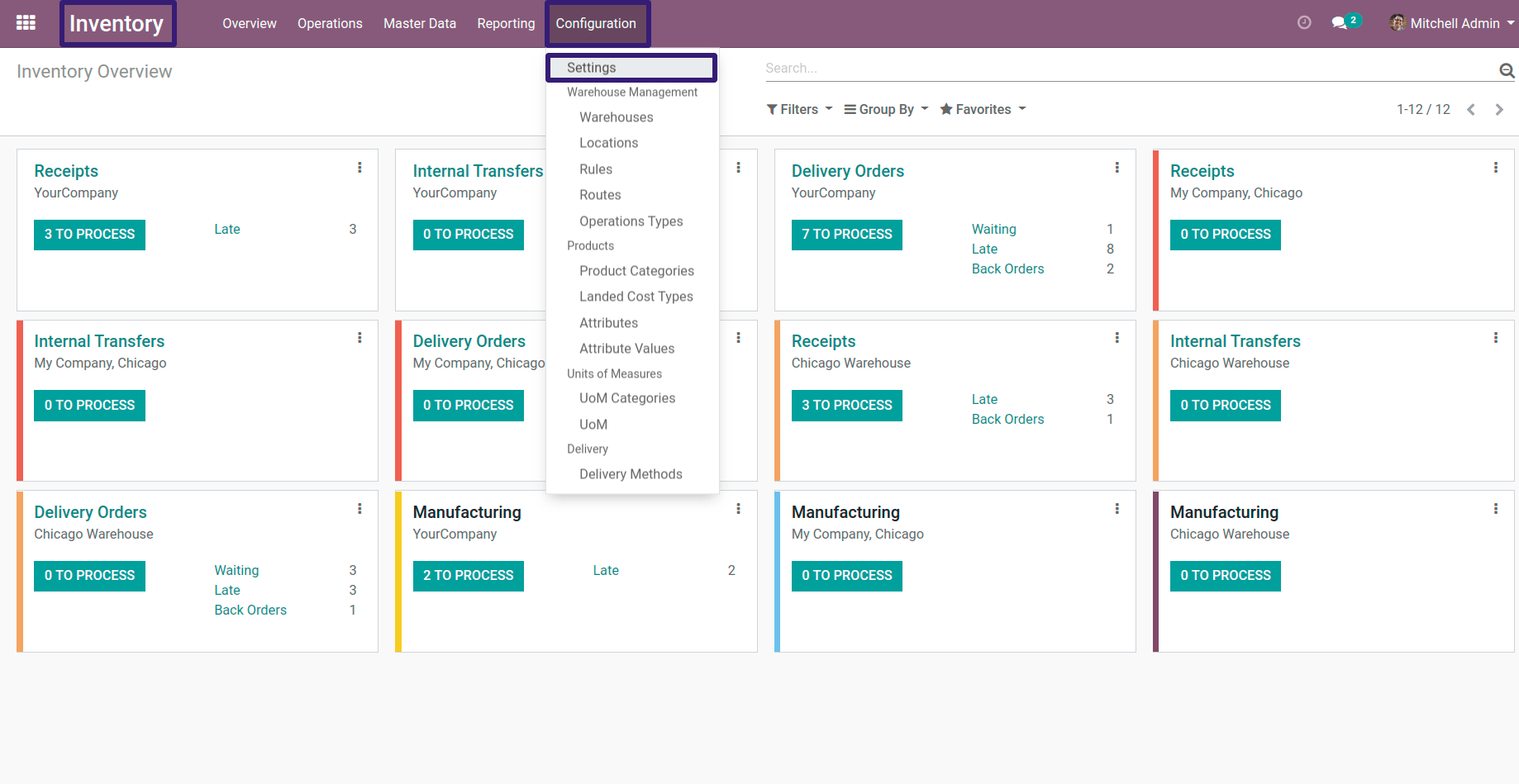Screen dimensions: 1519x784
Task: Open Waiting link on YourCompany Delivery Orders
Action: pyautogui.click(x=994, y=230)
